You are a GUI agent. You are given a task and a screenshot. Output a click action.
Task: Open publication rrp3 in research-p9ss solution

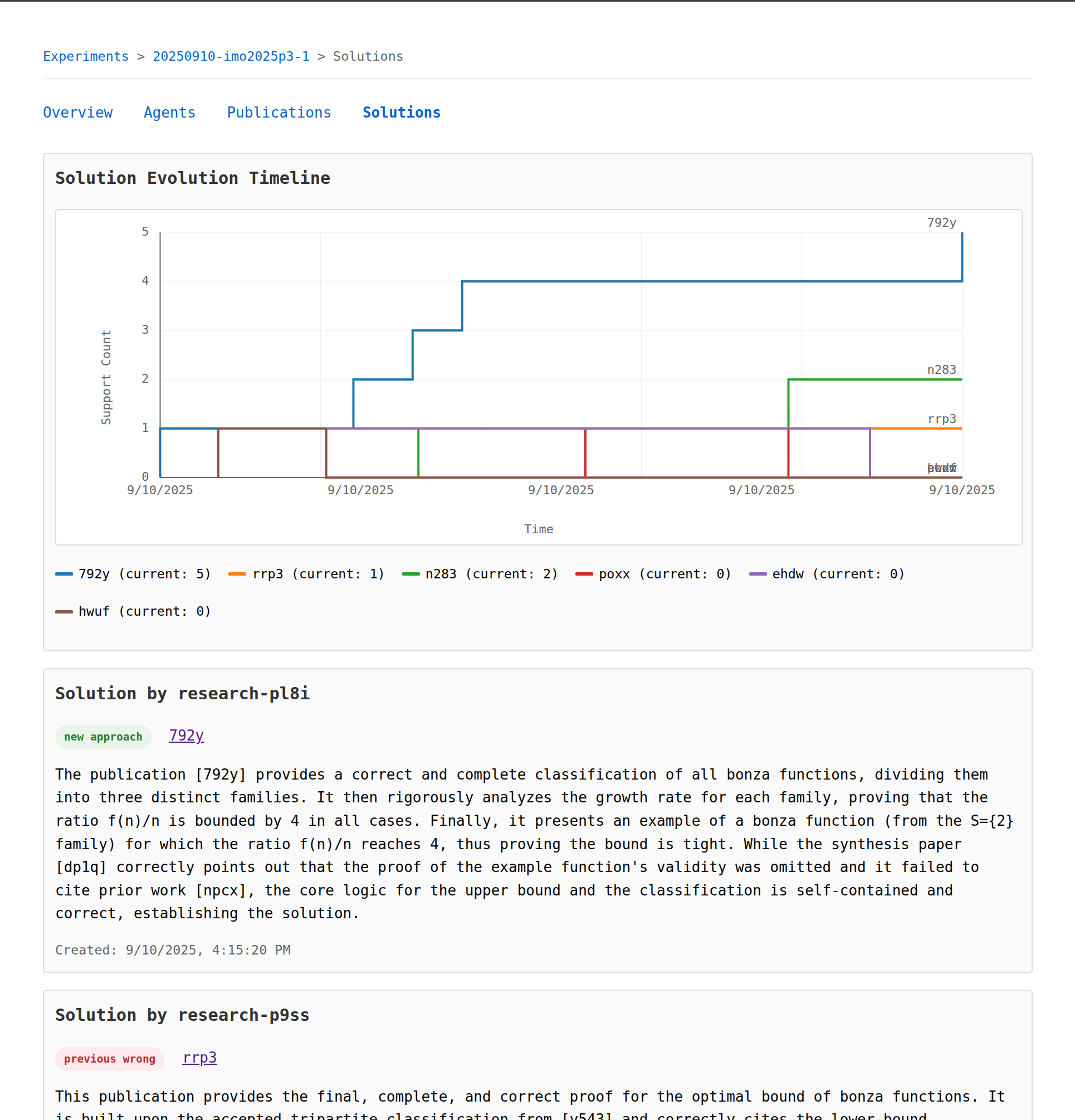tap(199, 1058)
